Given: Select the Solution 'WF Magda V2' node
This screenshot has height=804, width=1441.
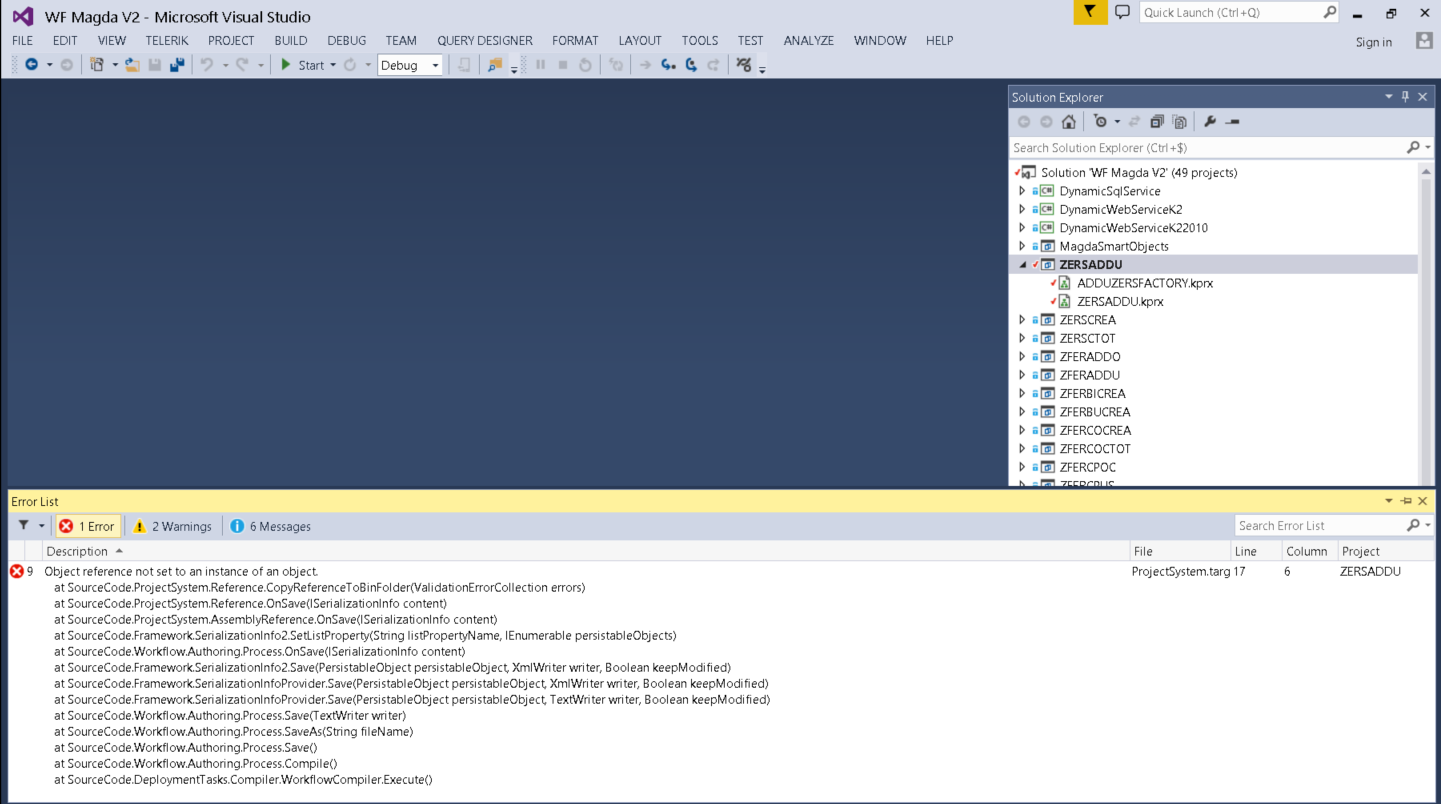Looking at the screenshot, I should pos(1139,173).
